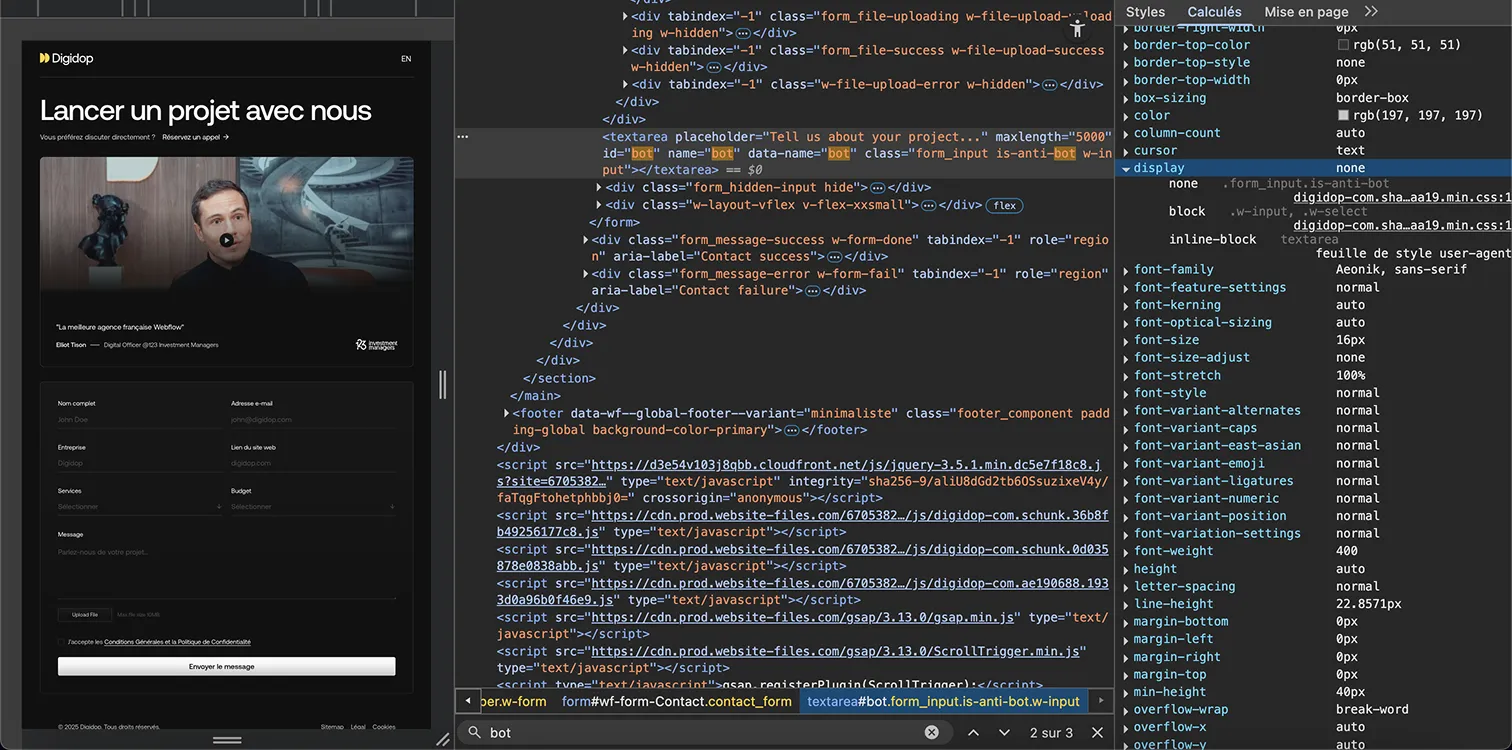Expand ellipsis of form_file-uploading div
This screenshot has height=750, width=1512.
[x=743, y=33]
